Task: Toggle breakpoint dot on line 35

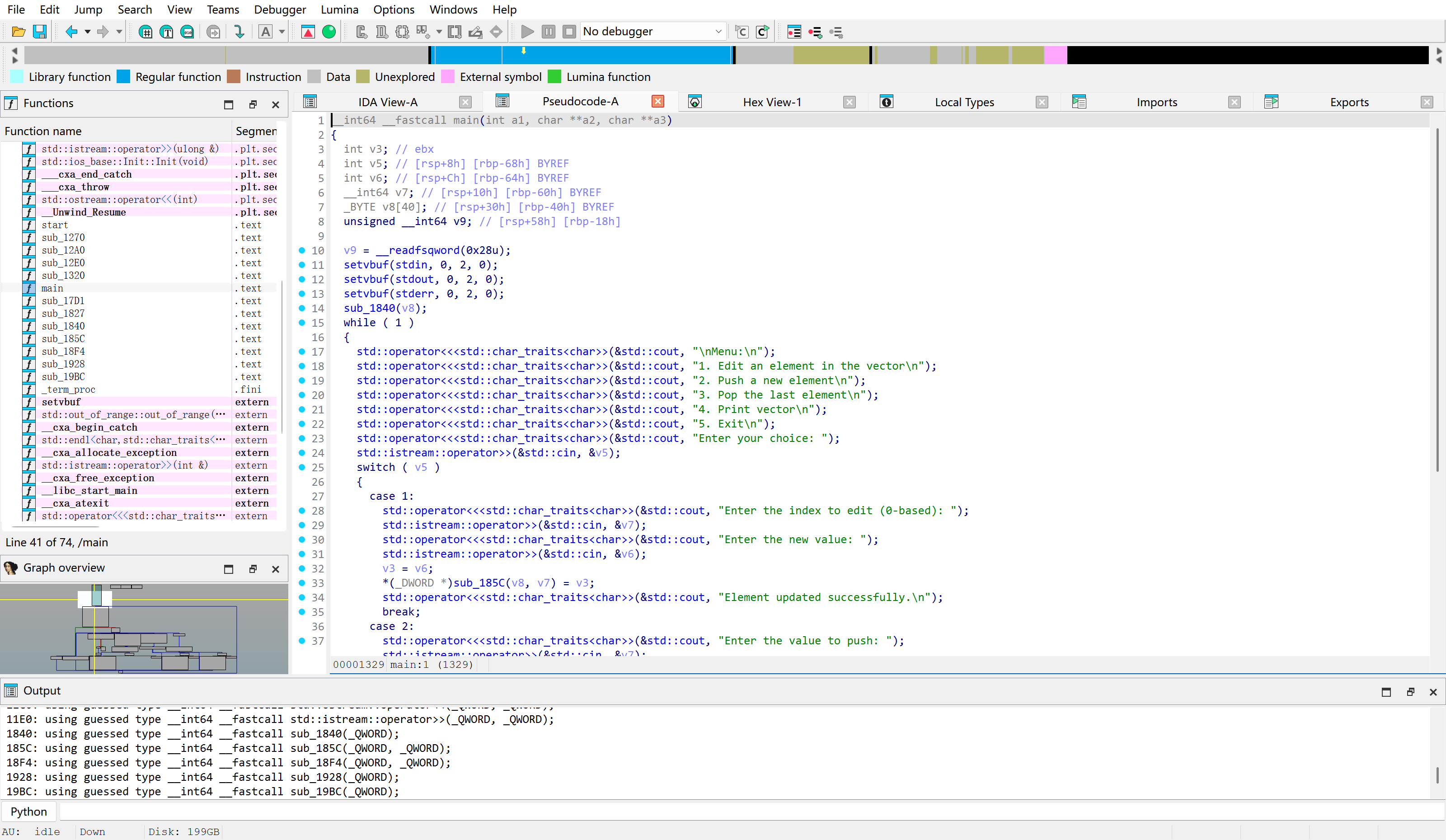Action: [x=302, y=612]
